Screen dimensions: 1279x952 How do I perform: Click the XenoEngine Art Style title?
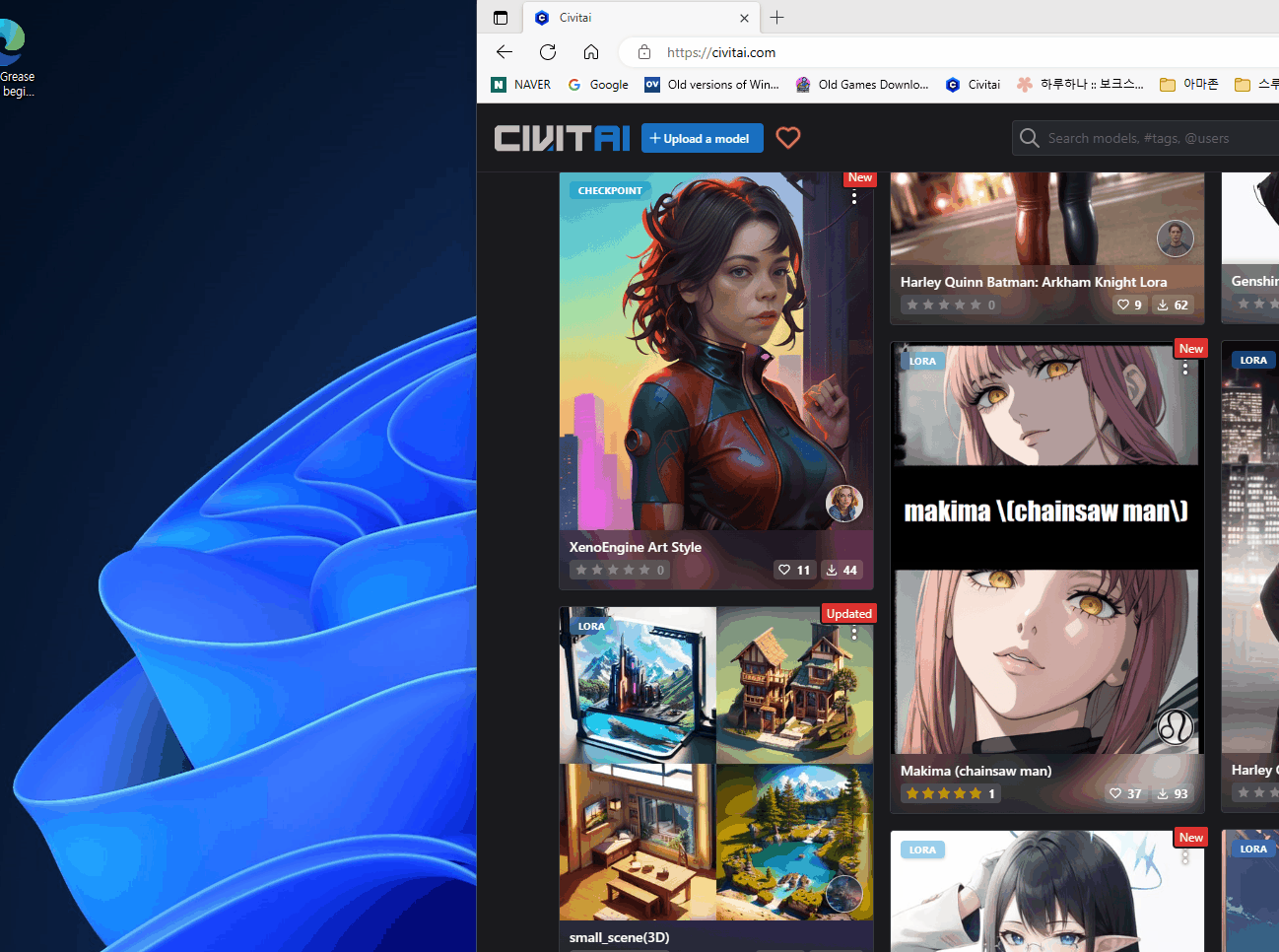[x=636, y=547]
